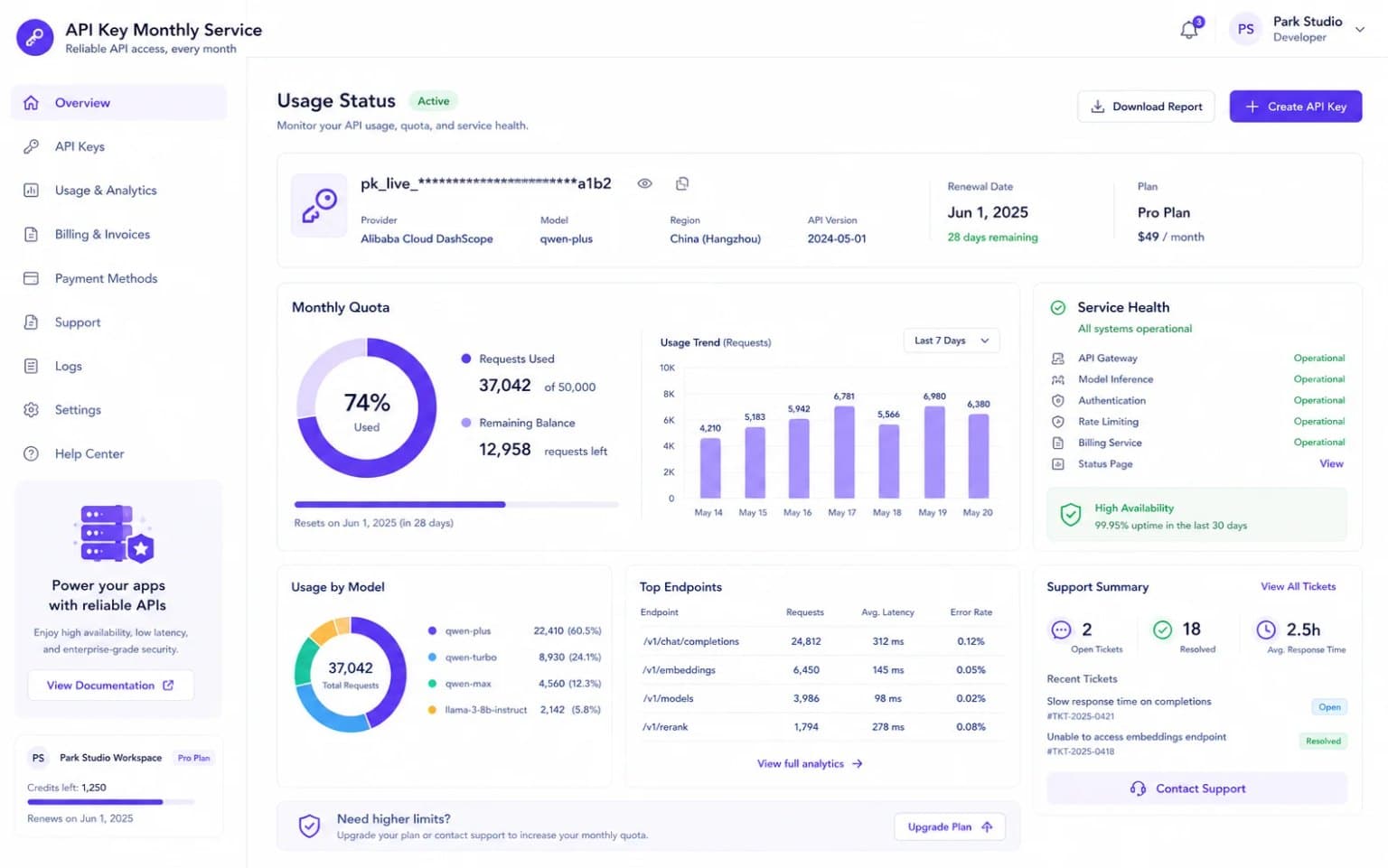
Task: Click the shield icon beside Need higher limits
Action: coord(309,826)
